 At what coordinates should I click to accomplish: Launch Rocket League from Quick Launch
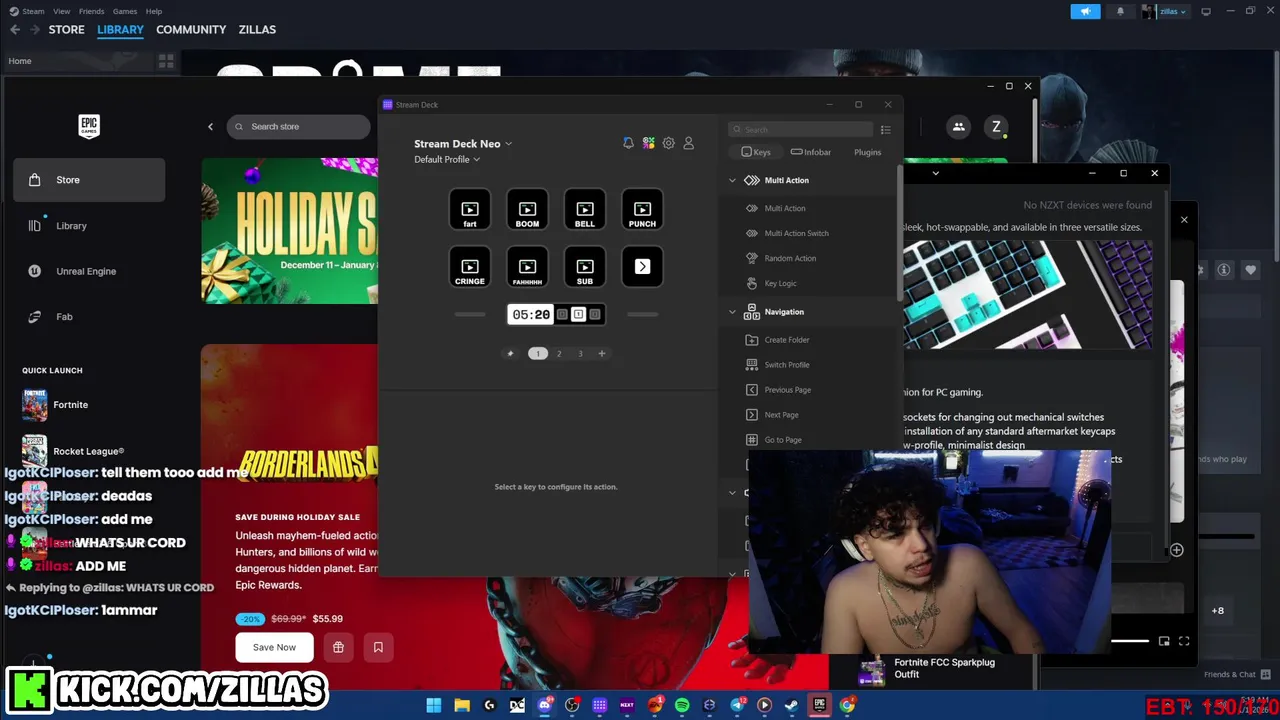pyautogui.click(x=89, y=451)
